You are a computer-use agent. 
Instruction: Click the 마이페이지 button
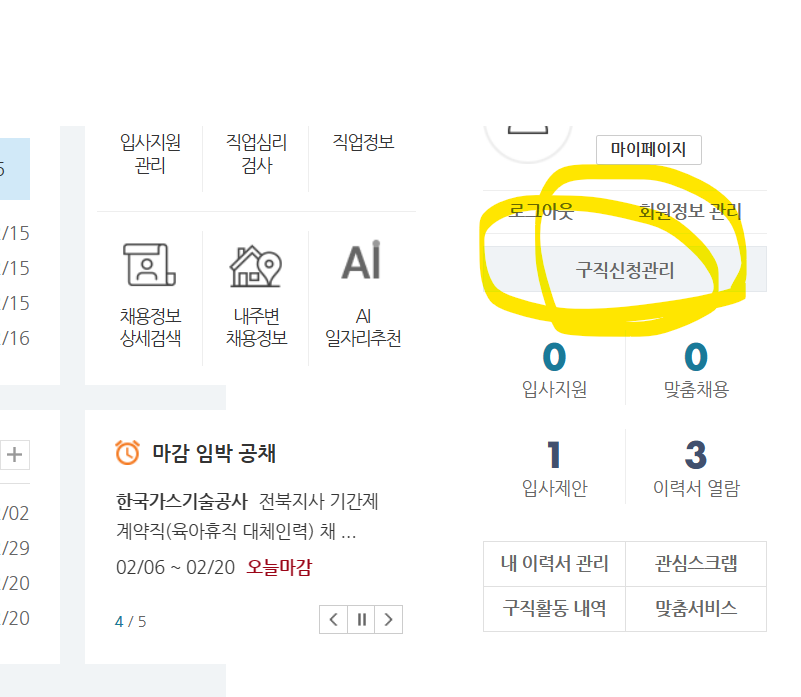tap(649, 150)
